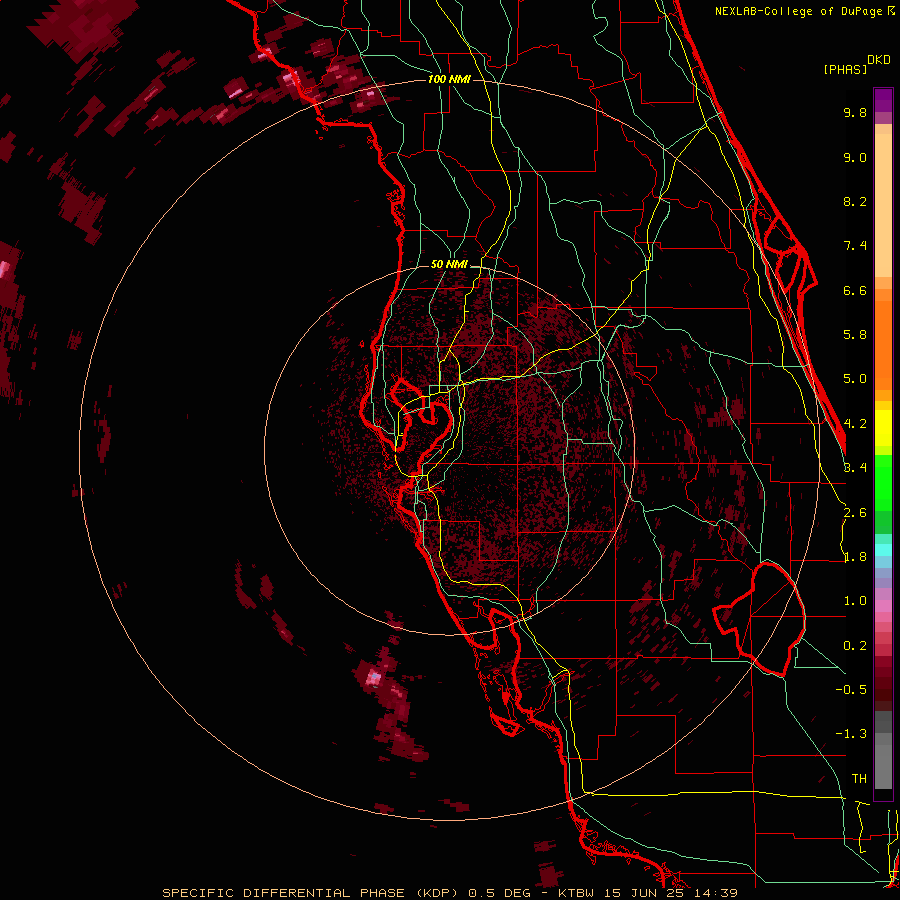Pick the purple swatch atop color bar
This screenshot has height=900, width=900.
(883, 100)
